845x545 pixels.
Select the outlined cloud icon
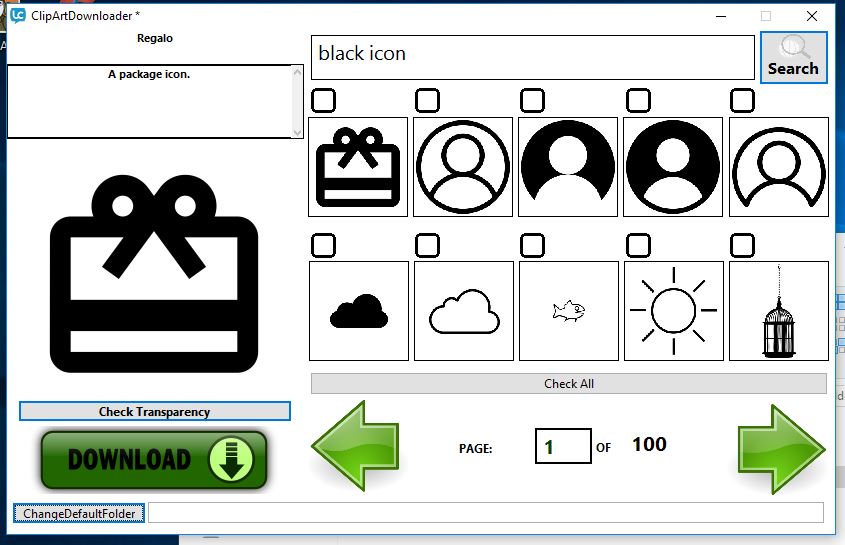pyautogui.click(x=464, y=311)
